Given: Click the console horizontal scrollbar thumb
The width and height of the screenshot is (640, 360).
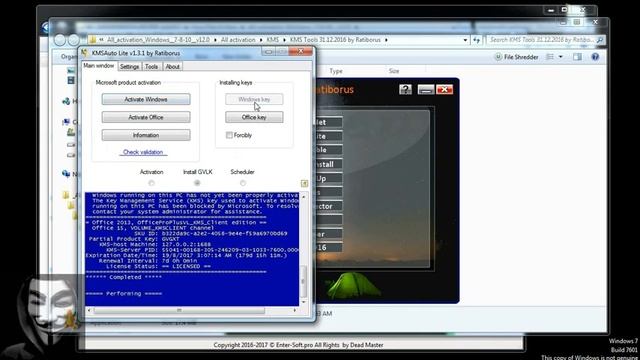Looking at the screenshot, I should pyautogui.click(x=179, y=311).
